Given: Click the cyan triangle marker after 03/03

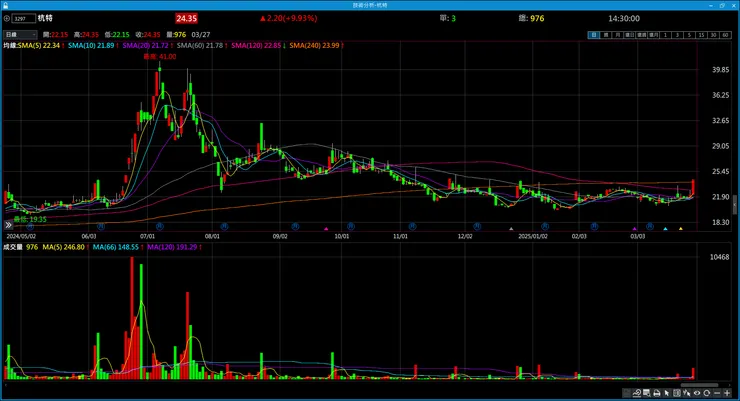Looking at the screenshot, I should (x=665, y=229).
